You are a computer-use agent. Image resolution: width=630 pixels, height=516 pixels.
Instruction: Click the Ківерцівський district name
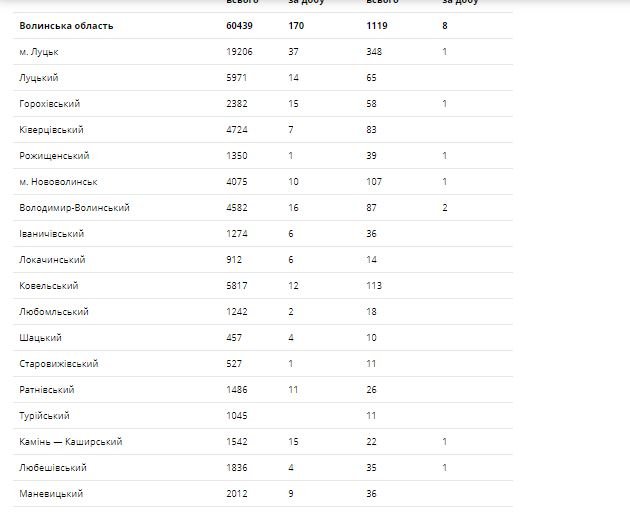coord(51,129)
